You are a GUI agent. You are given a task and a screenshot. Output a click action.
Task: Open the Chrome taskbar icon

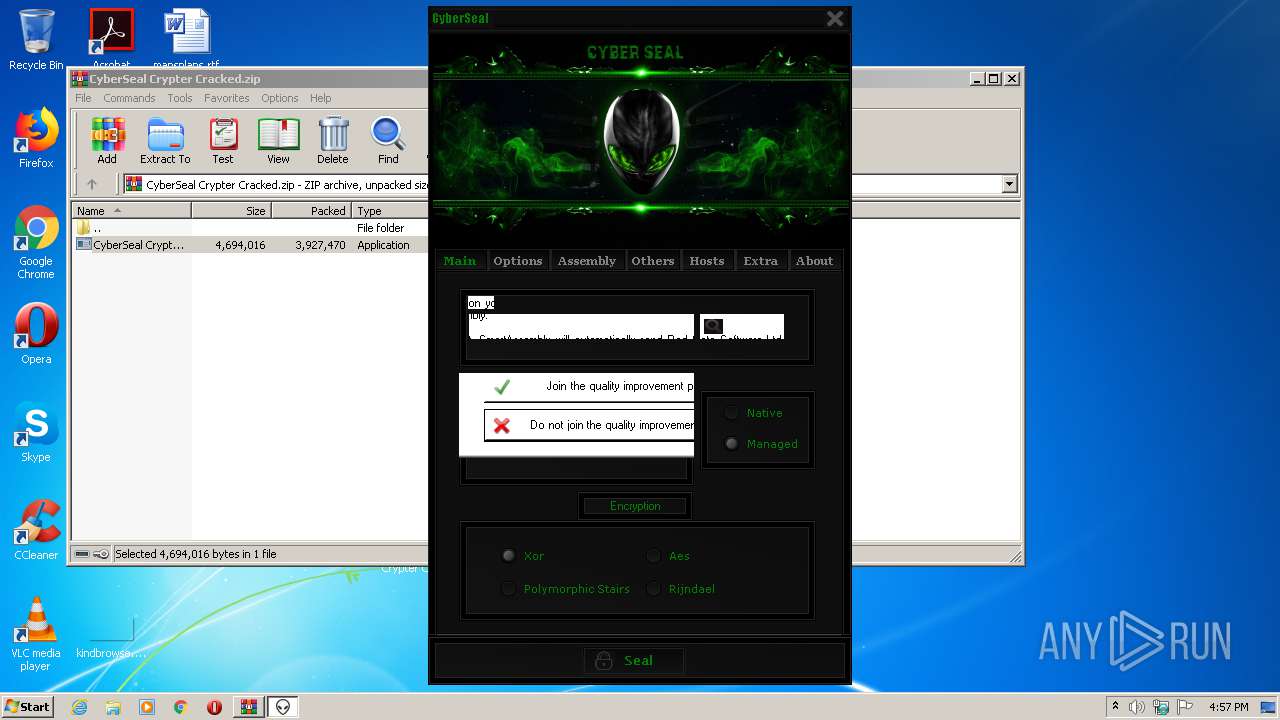click(x=181, y=707)
